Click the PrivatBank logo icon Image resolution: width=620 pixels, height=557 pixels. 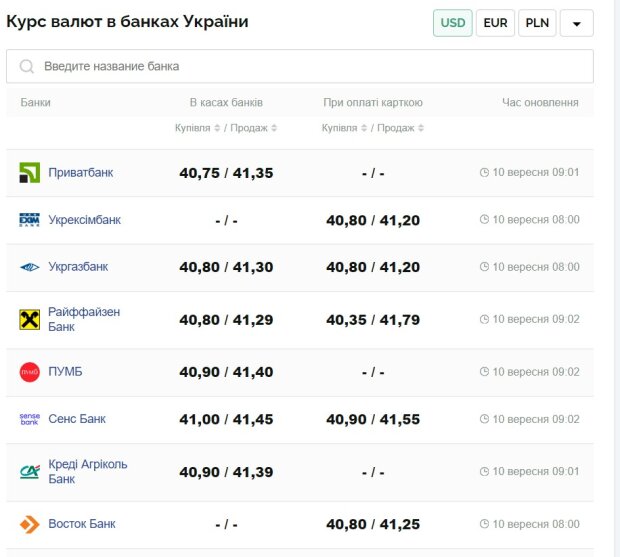(29, 173)
